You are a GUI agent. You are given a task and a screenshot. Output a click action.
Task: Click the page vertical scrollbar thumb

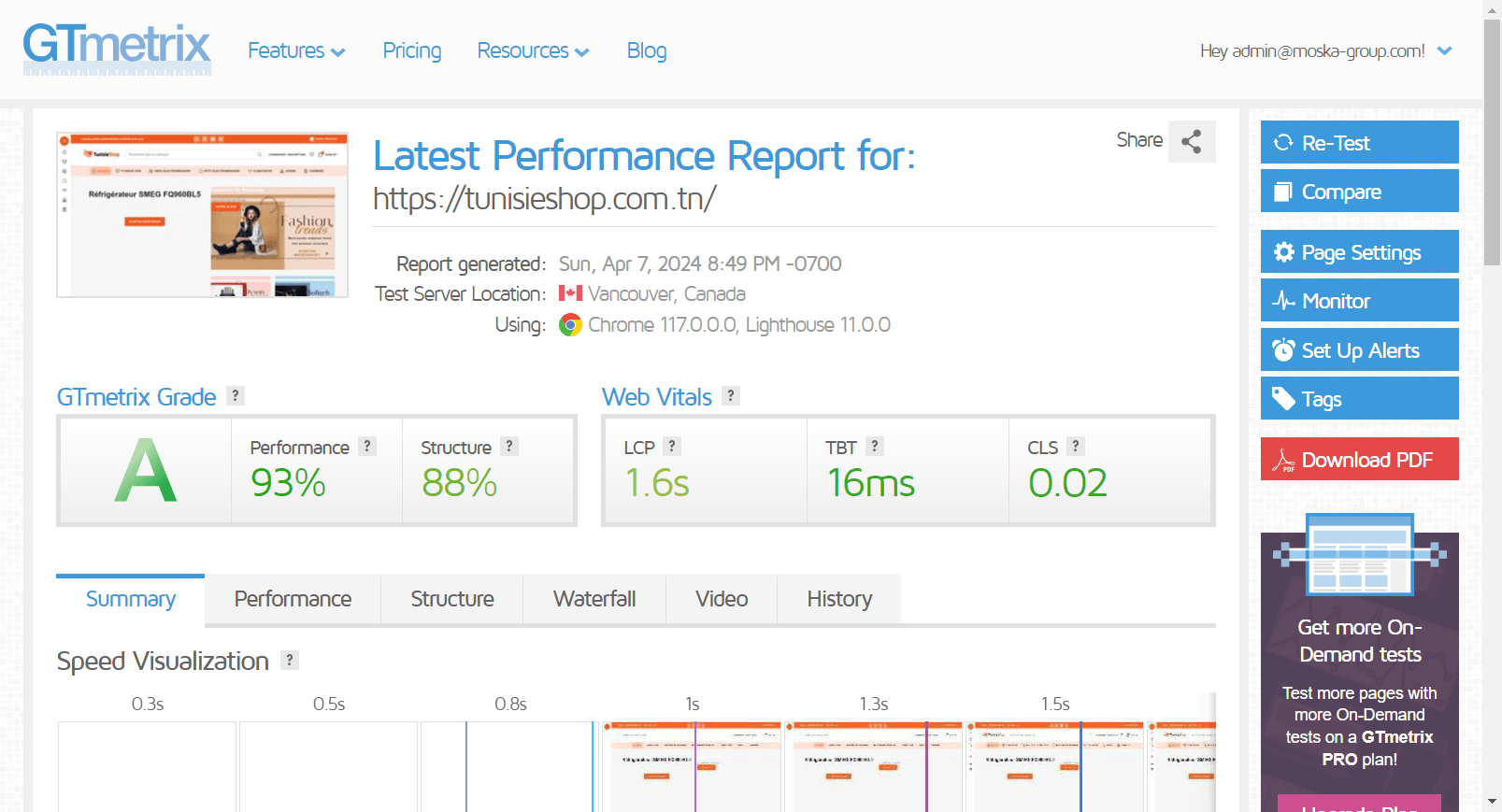pos(1493,140)
